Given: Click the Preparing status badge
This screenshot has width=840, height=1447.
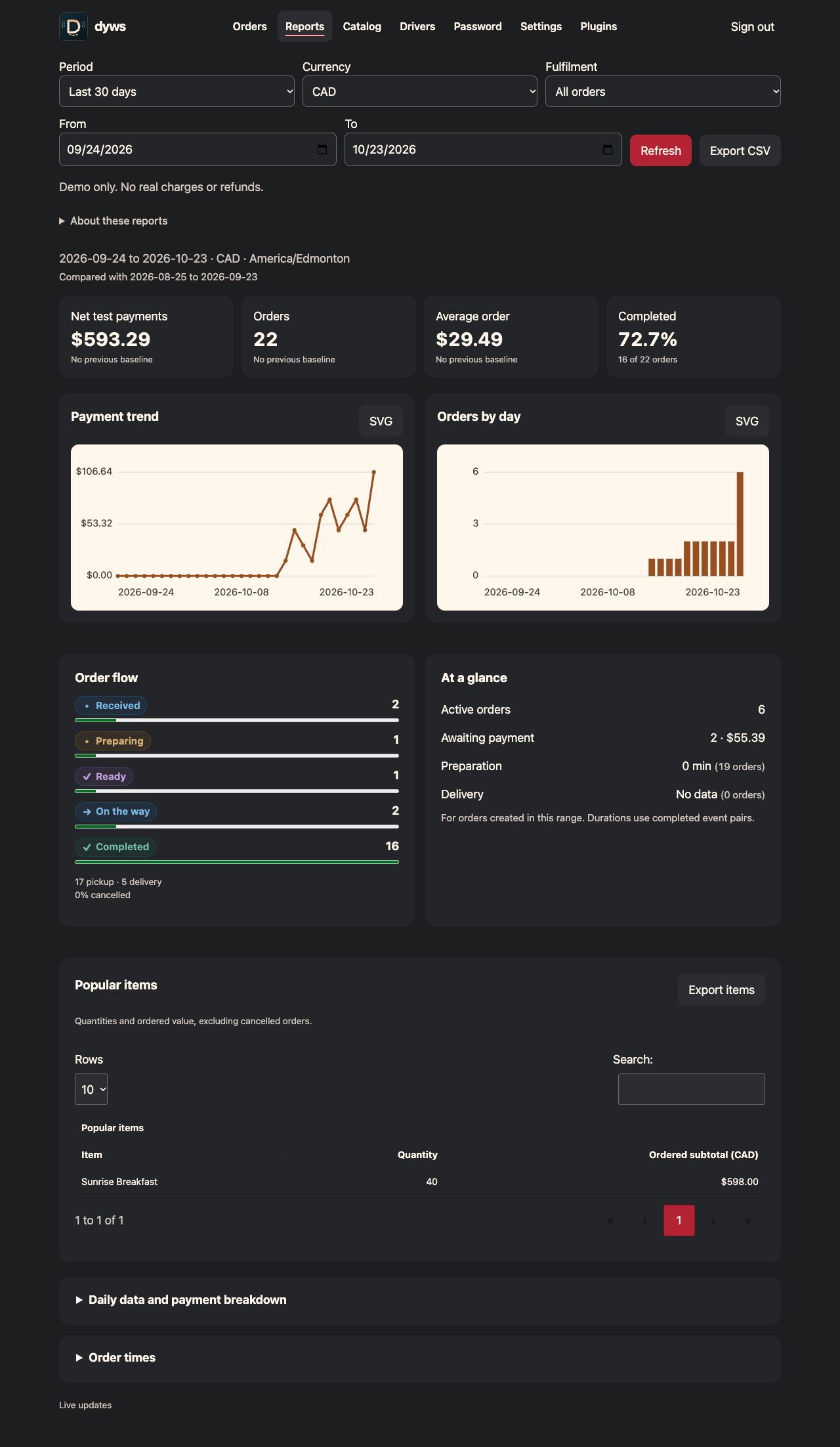Looking at the screenshot, I should pos(113,741).
